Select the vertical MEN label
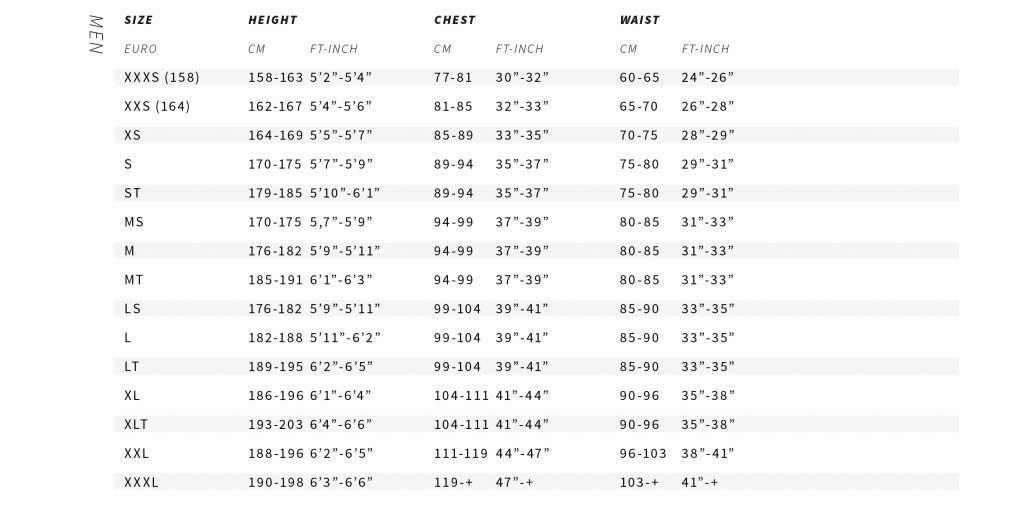 tap(96, 35)
